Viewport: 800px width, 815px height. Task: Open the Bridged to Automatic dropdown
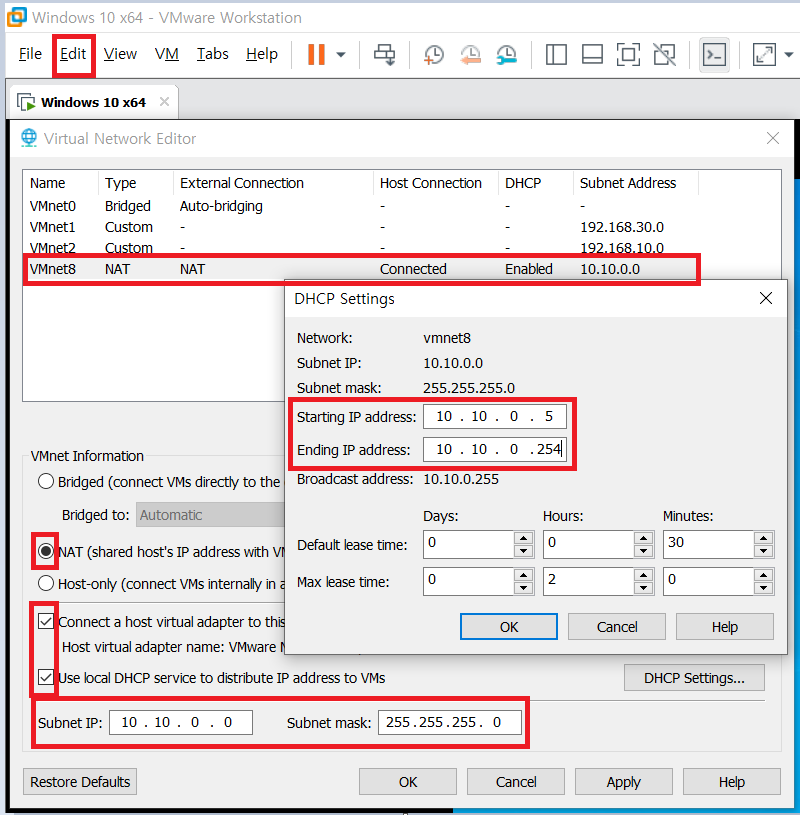[211, 515]
